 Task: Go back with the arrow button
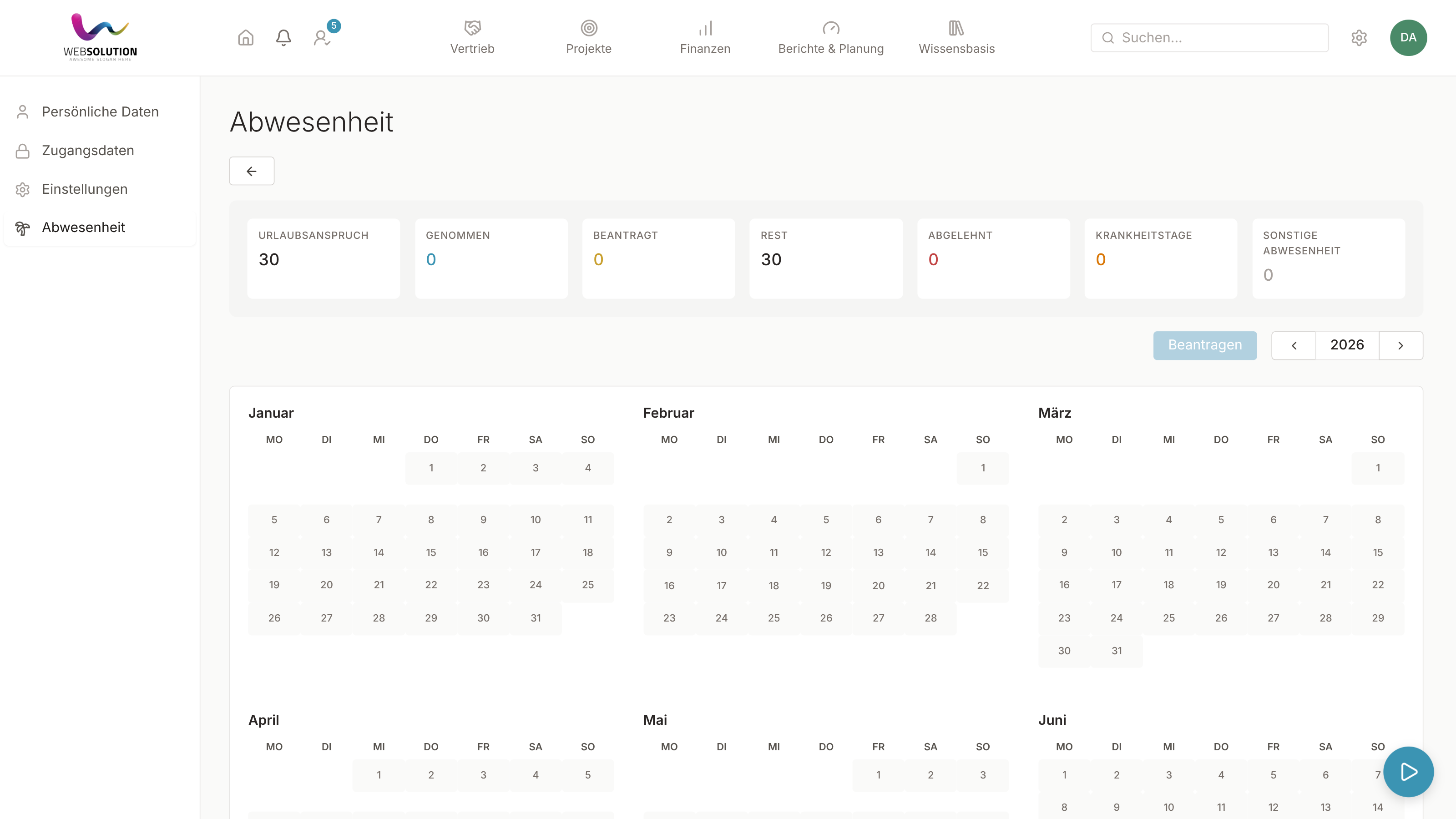tap(252, 171)
